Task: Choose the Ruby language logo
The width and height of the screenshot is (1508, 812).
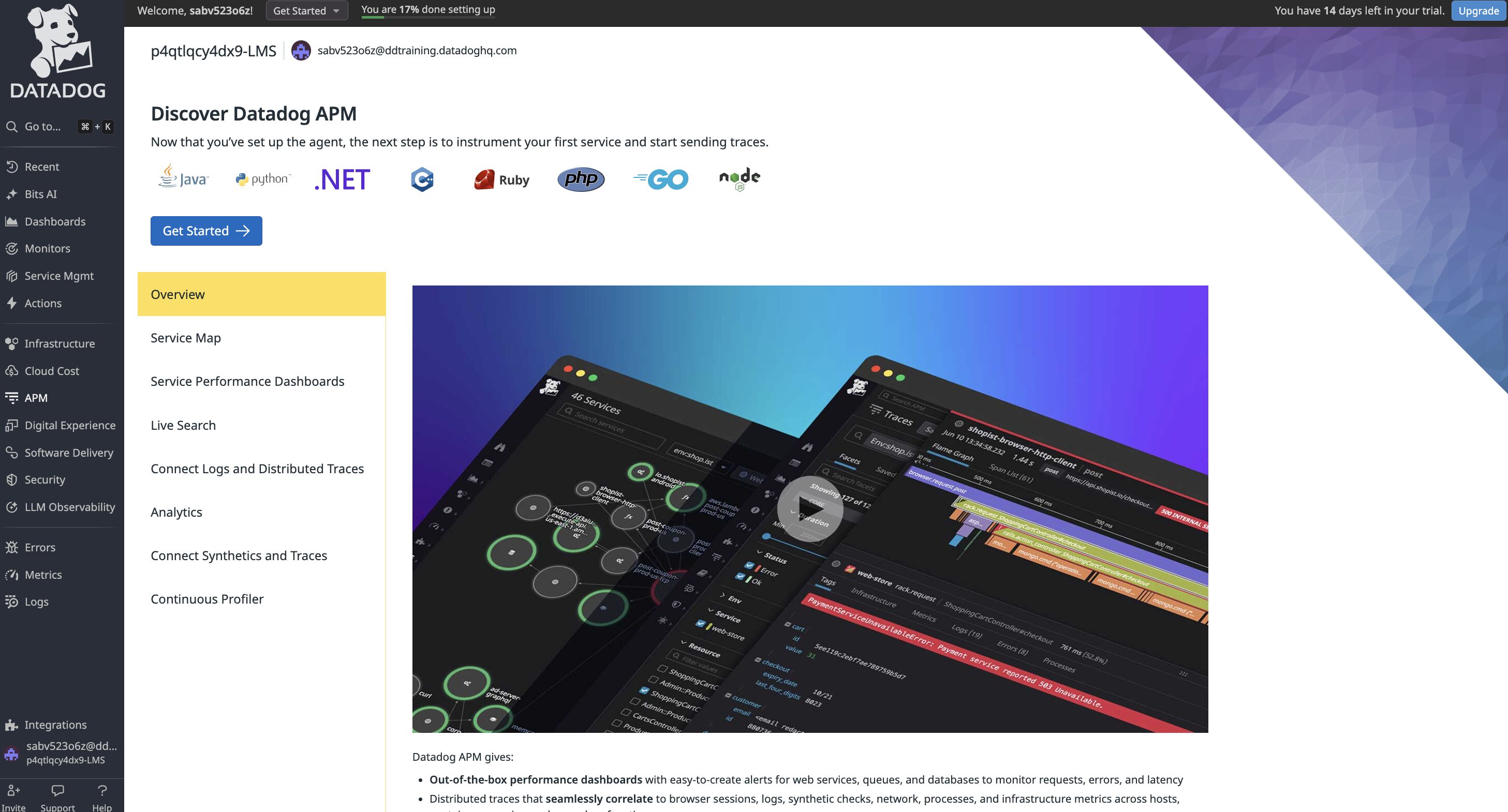Action: click(501, 179)
